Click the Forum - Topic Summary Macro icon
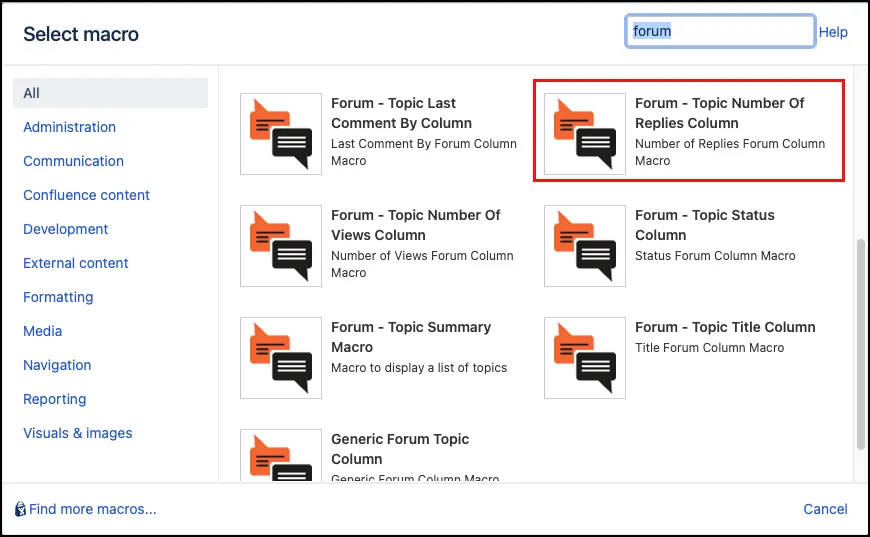870x537 pixels. [281, 358]
